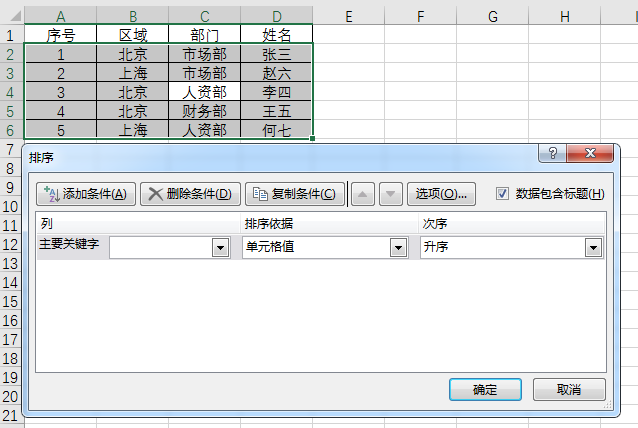The width and height of the screenshot is (638, 428).
Task: Click cell containing 何七
Action: point(277,130)
